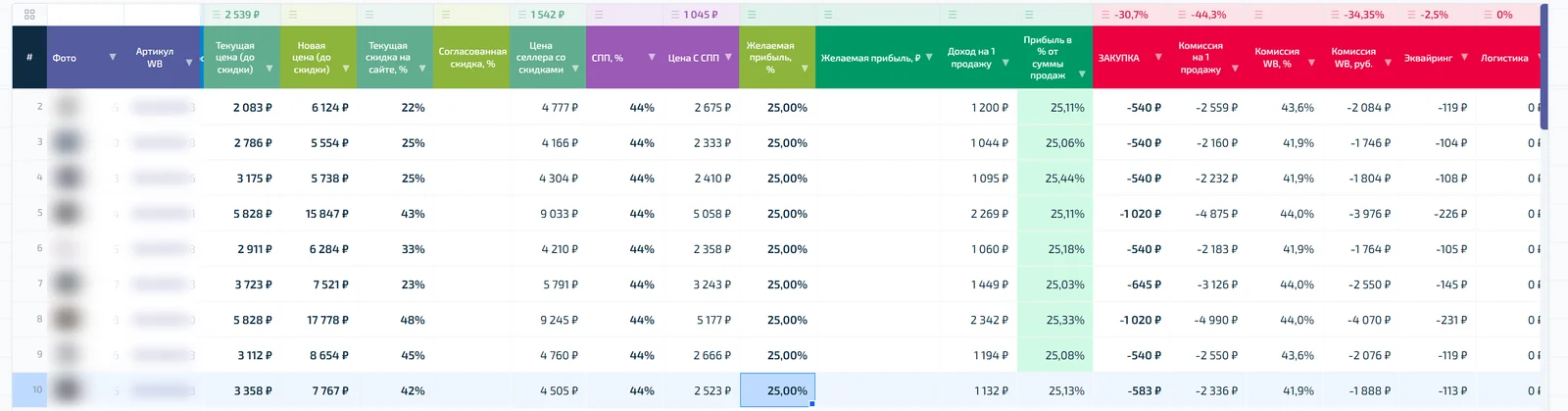Select the cell with 15 847 ₽
The width and height of the screenshot is (1568, 411).
tap(318, 213)
